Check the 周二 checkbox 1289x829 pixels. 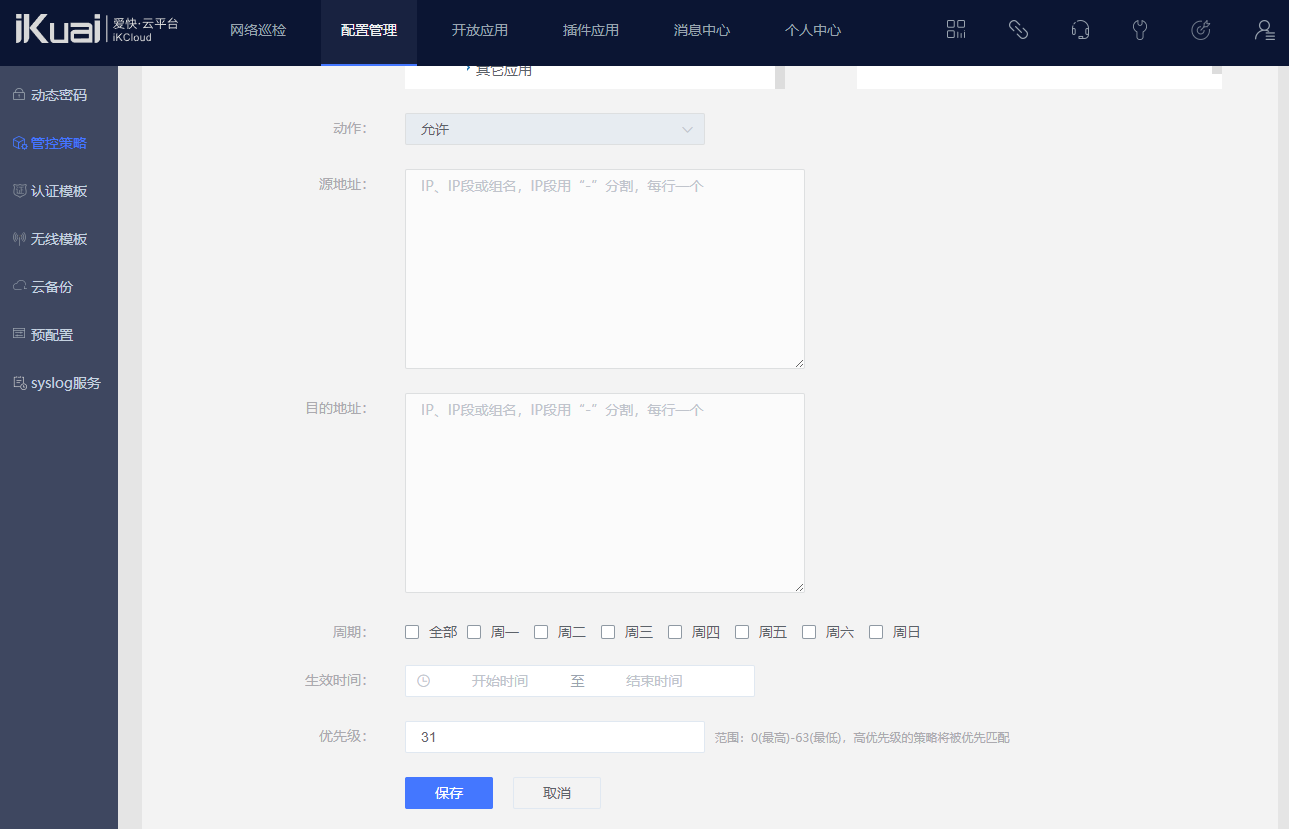[x=541, y=632]
